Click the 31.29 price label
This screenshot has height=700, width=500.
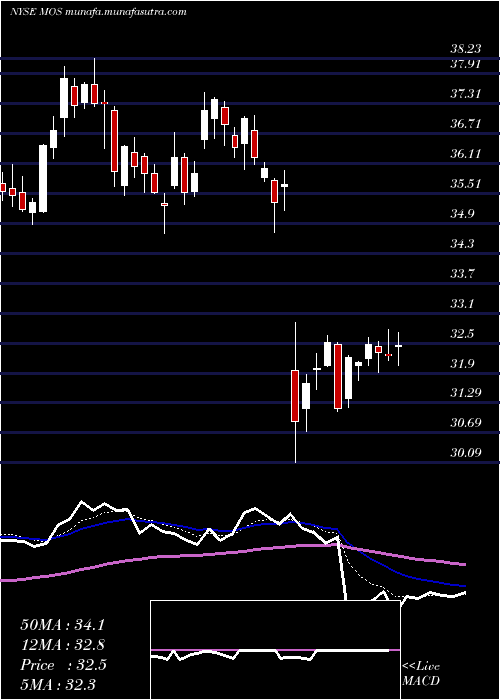pyautogui.click(x=466, y=393)
